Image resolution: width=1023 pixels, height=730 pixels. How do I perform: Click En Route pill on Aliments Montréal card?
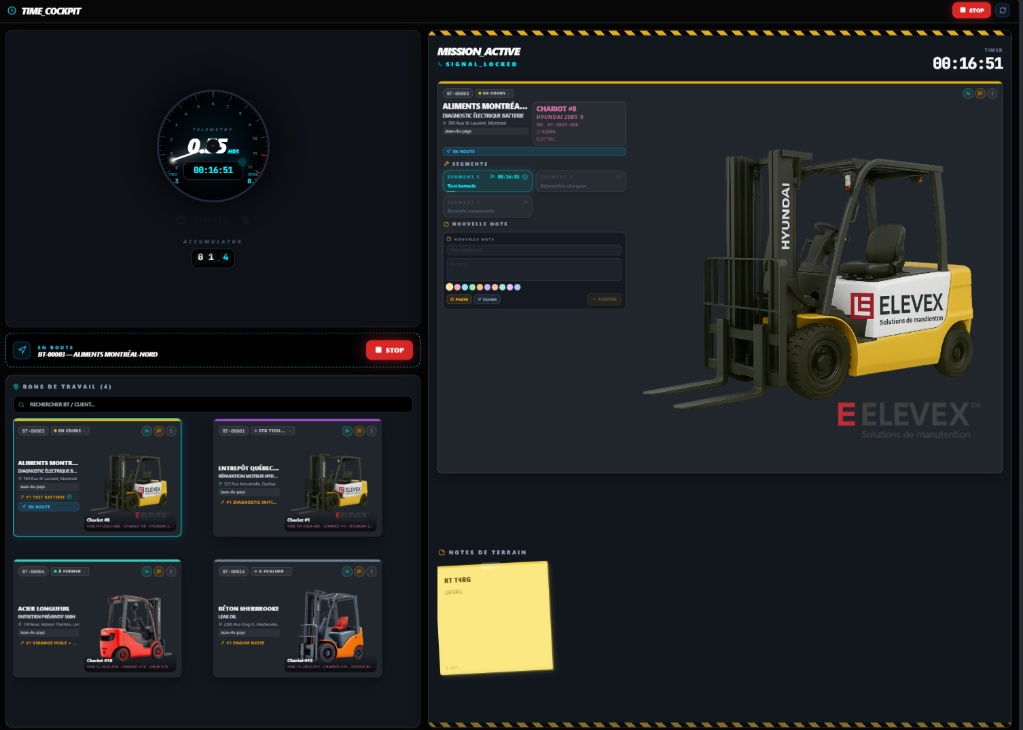click(x=49, y=507)
